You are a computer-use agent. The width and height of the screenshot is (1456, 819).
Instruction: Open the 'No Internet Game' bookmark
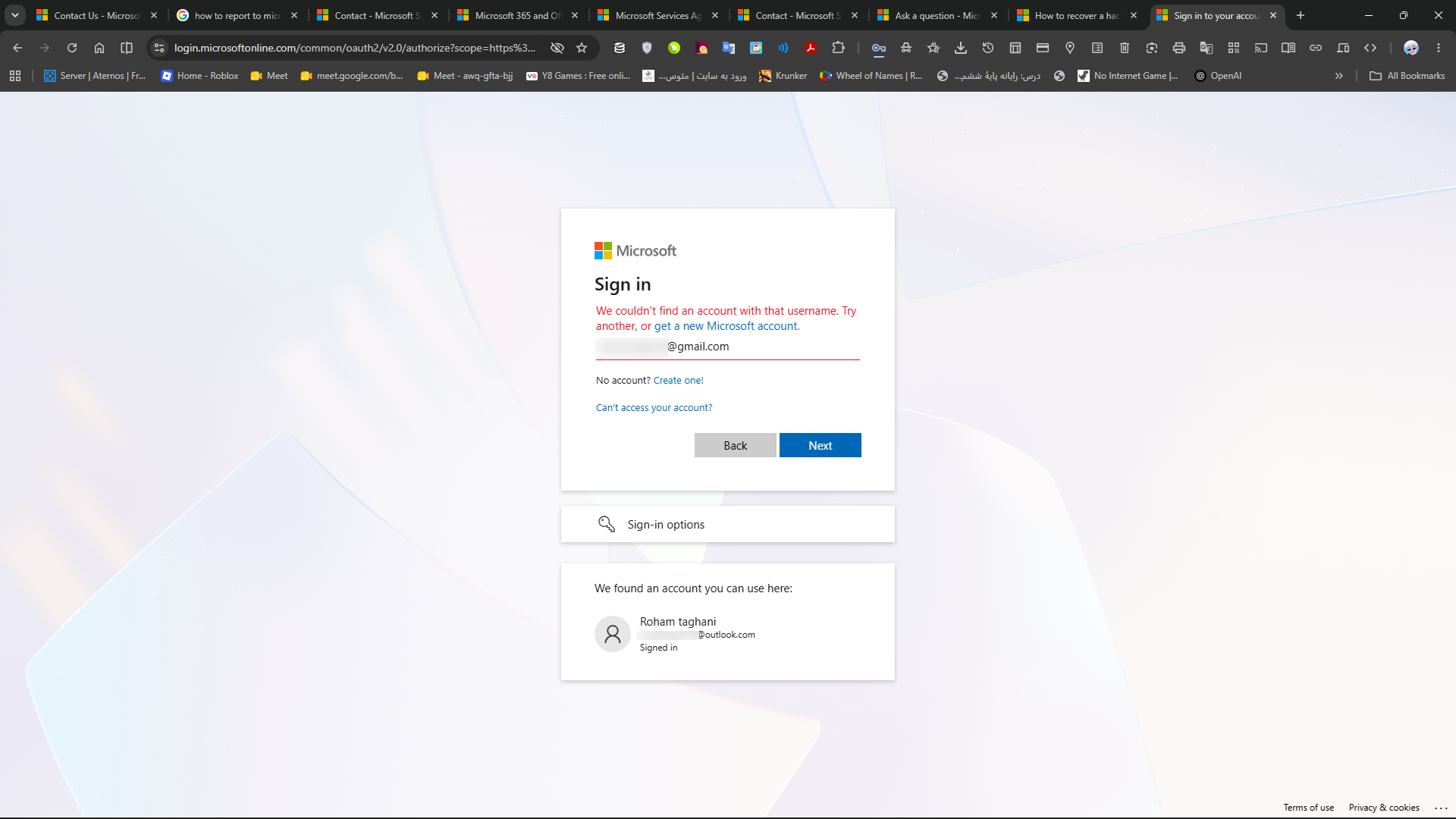[1128, 76]
